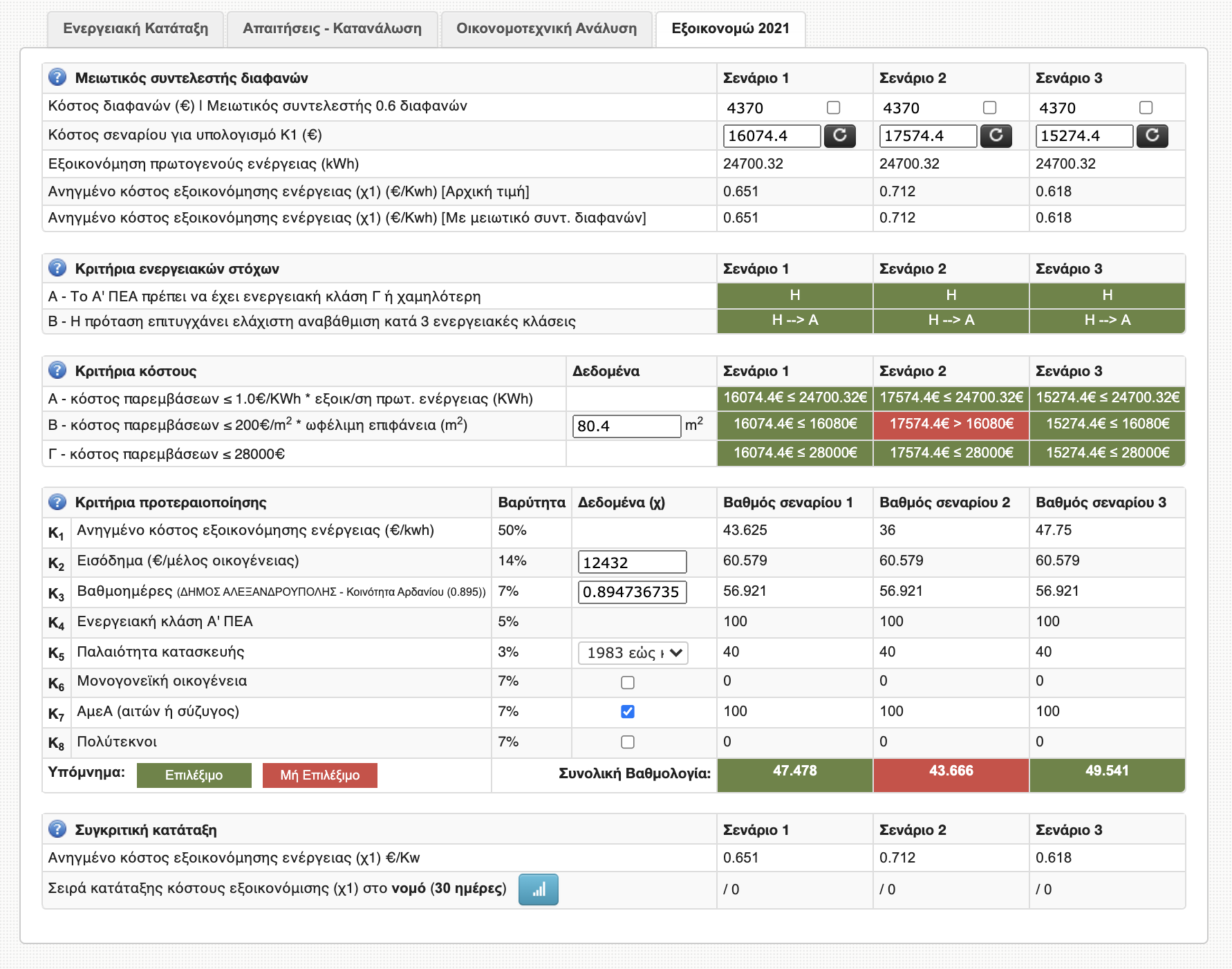Screen dimensions: 1232x969
Task: Click the red Μή Επιλέξιμο legend swatch
Action: tap(319, 775)
